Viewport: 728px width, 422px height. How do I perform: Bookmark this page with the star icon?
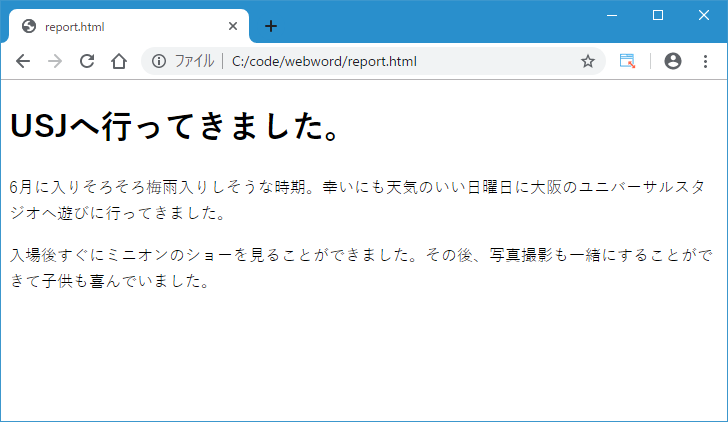point(588,61)
